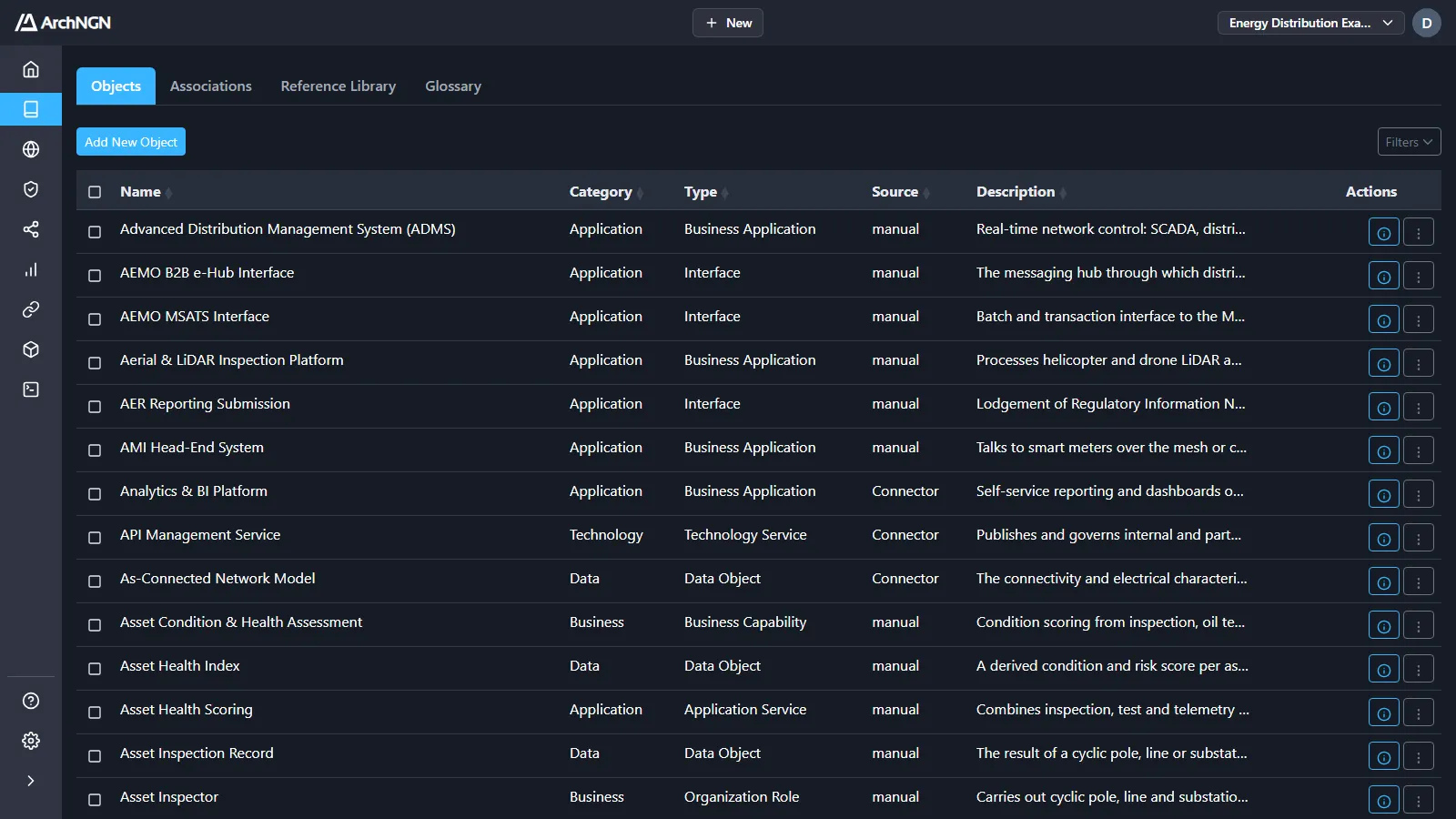
Task: Sort table by Description column header
Action: [x=1021, y=192]
